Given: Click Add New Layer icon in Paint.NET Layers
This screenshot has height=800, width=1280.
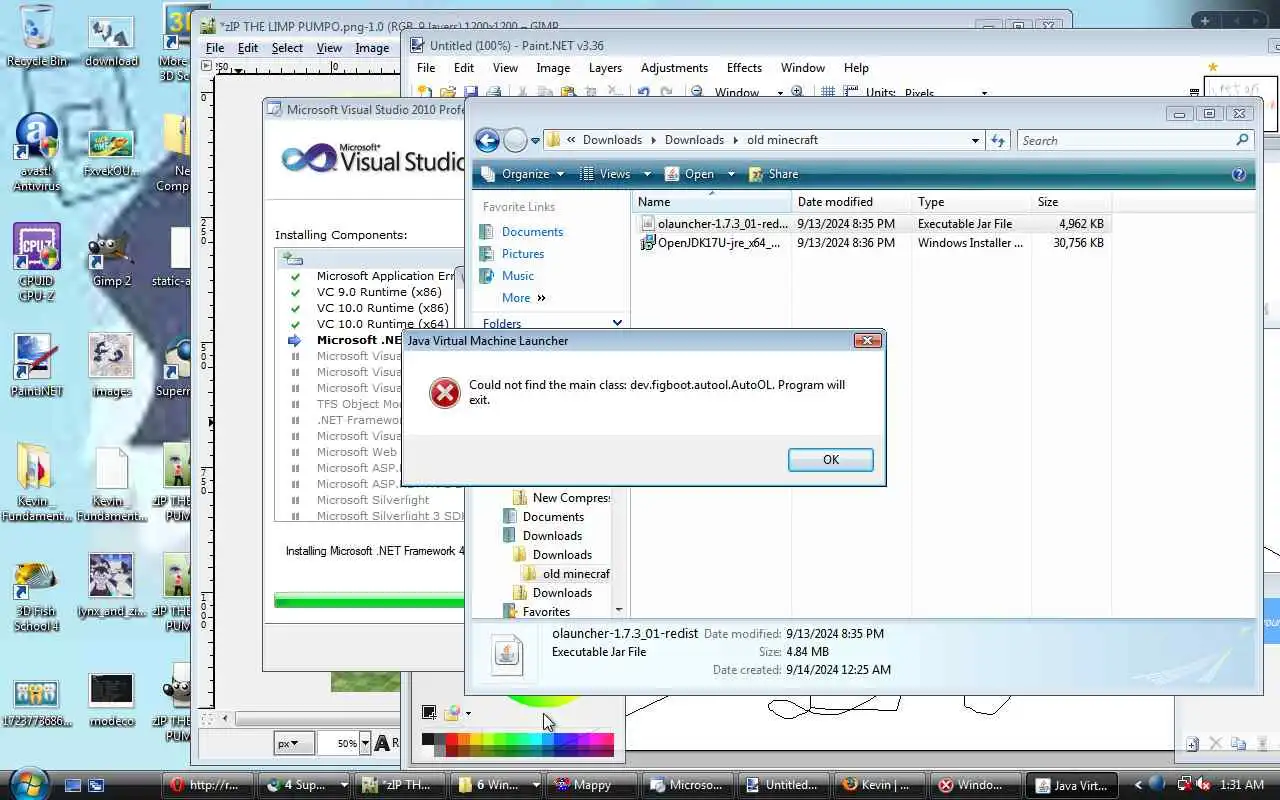Looking at the screenshot, I should pos(1192,744).
